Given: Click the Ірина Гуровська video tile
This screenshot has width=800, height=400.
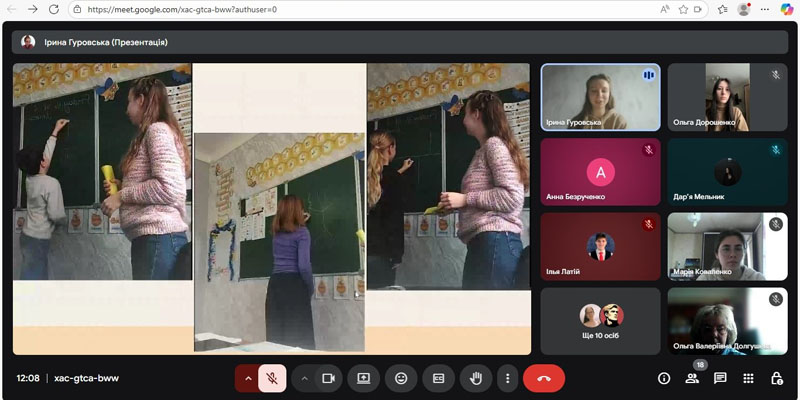Looking at the screenshot, I should point(600,98).
